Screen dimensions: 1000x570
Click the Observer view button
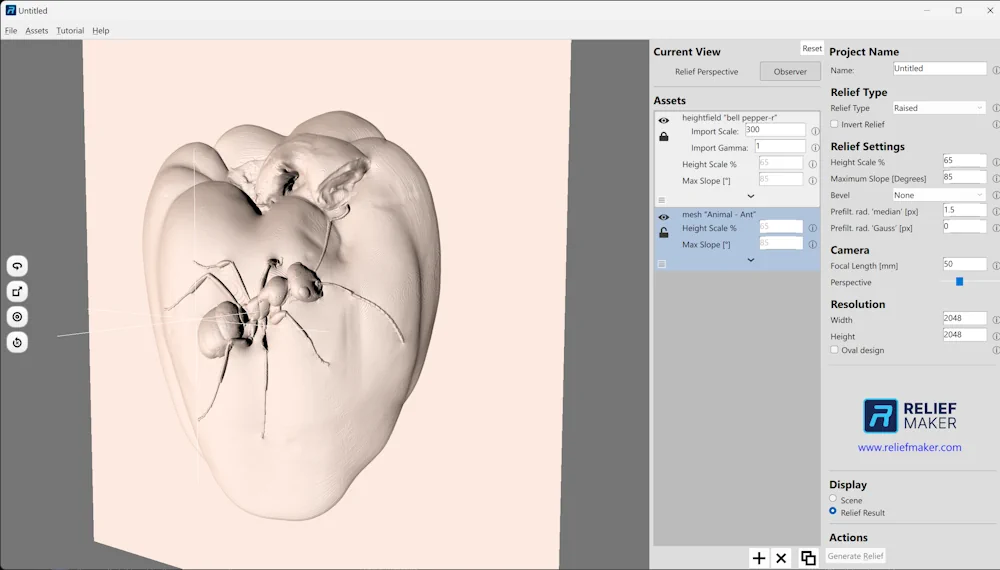(x=790, y=72)
